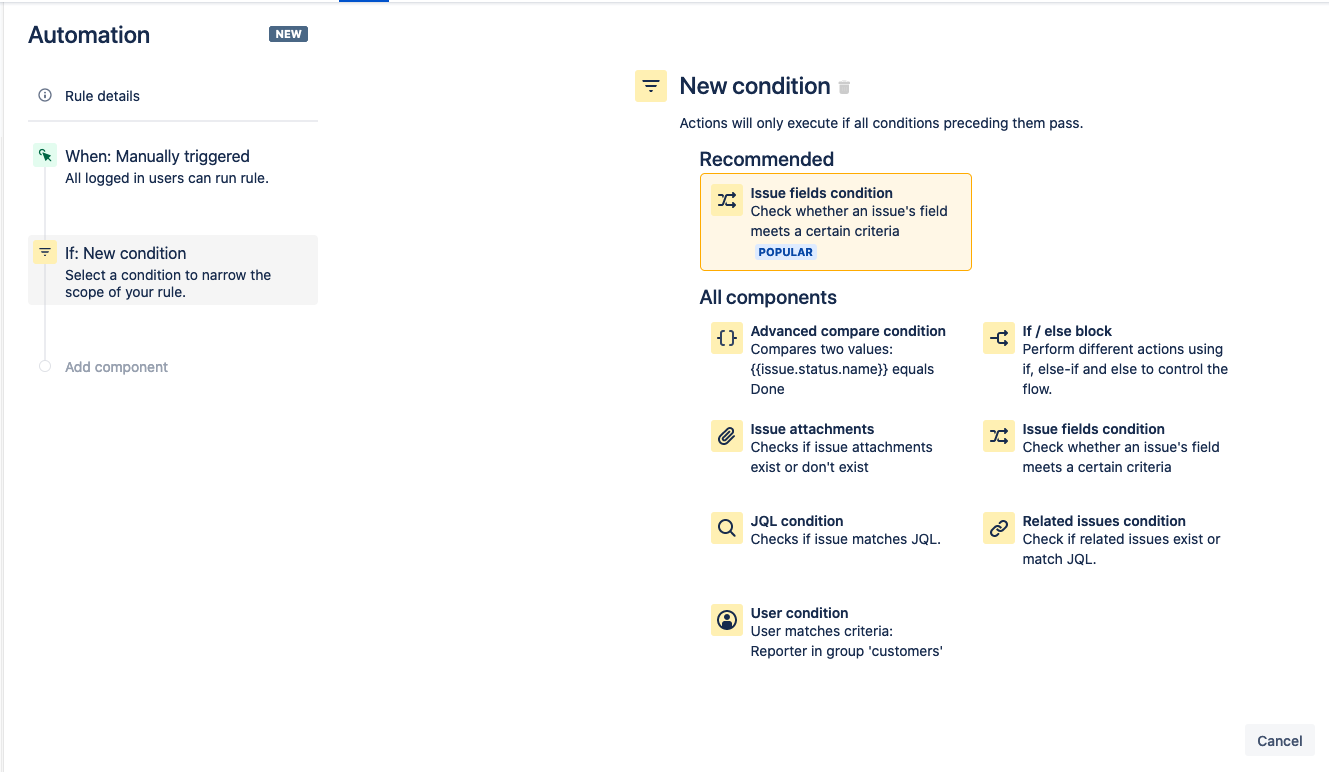Click Add component in the rule chain
The height and width of the screenshot is (772, 1329).
116,367
